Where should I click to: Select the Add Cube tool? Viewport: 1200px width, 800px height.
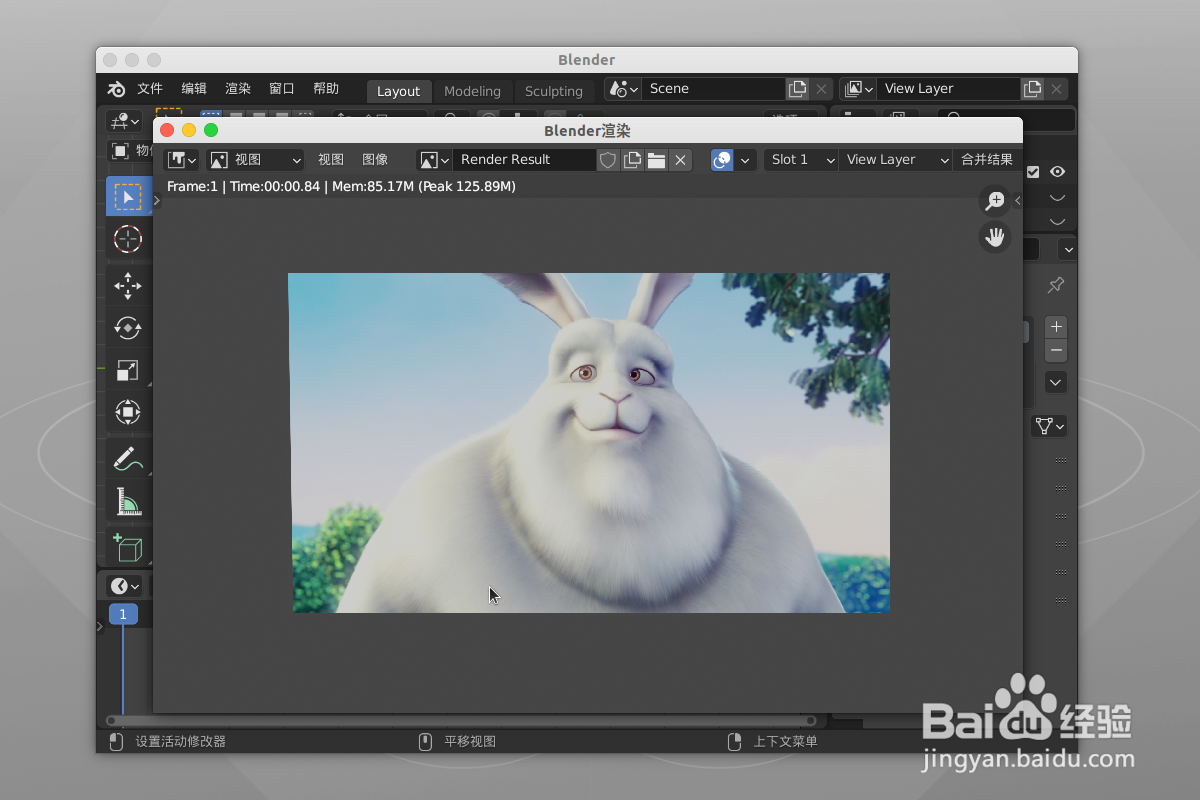tap(128, 549)
